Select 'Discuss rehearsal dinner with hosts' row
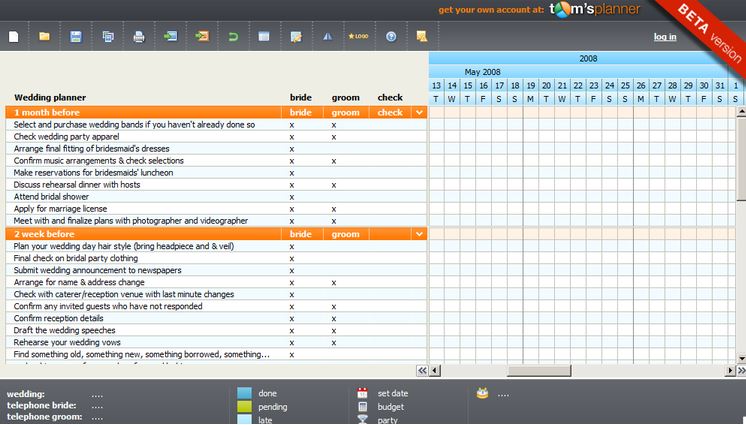The width and height of the screenshot is (746, 425). (216, 184)
